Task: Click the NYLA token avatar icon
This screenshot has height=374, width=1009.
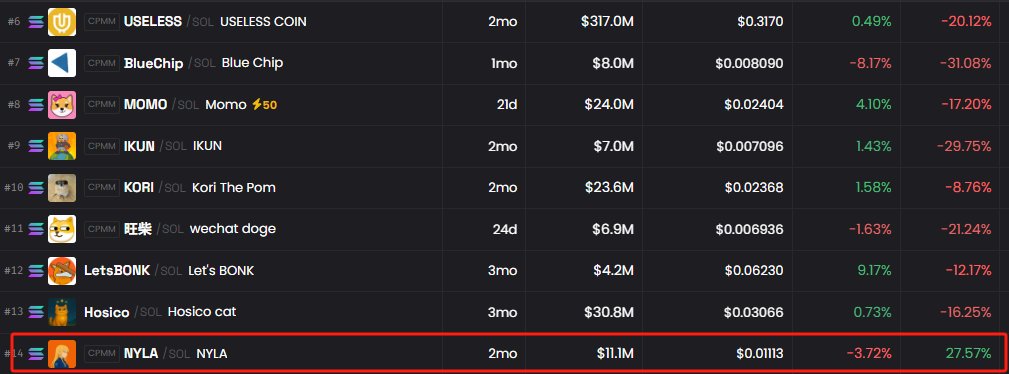Action: 62,353
